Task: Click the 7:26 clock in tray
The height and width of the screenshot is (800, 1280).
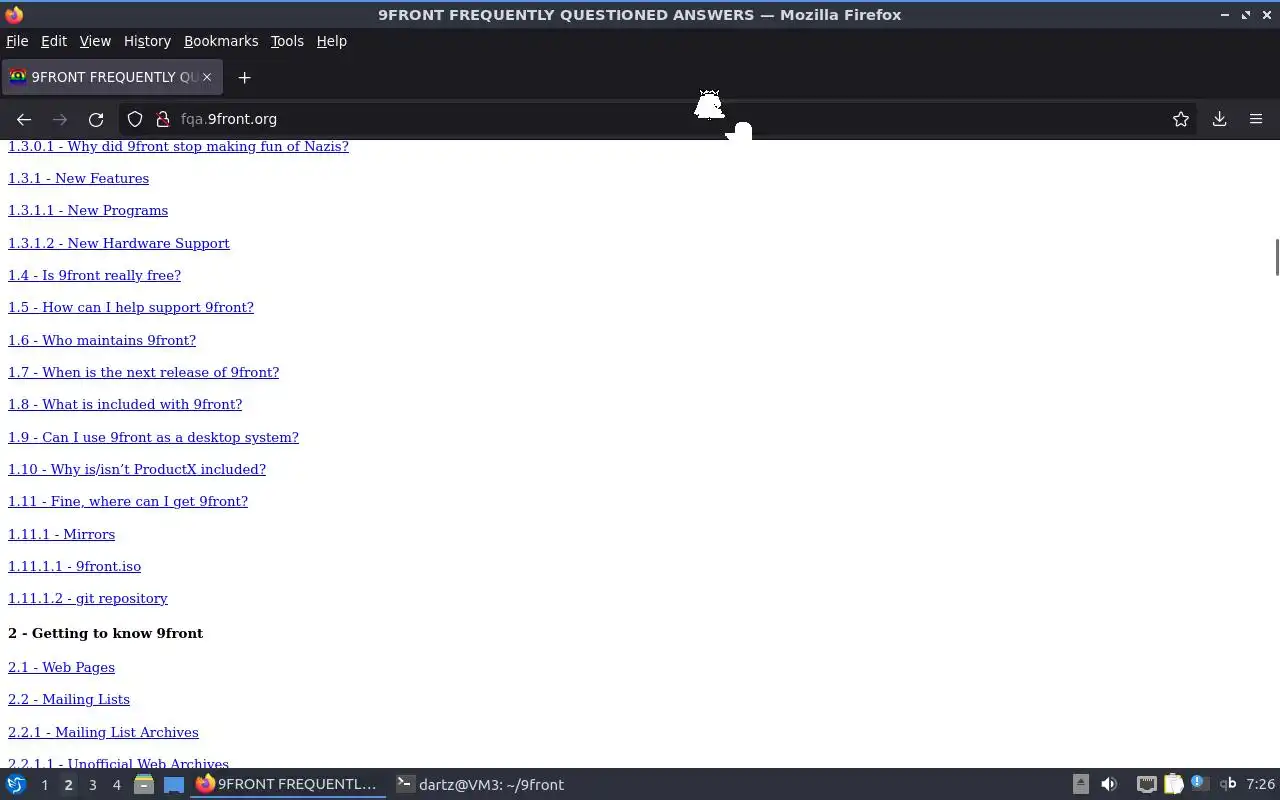Action: [1260, 785]
